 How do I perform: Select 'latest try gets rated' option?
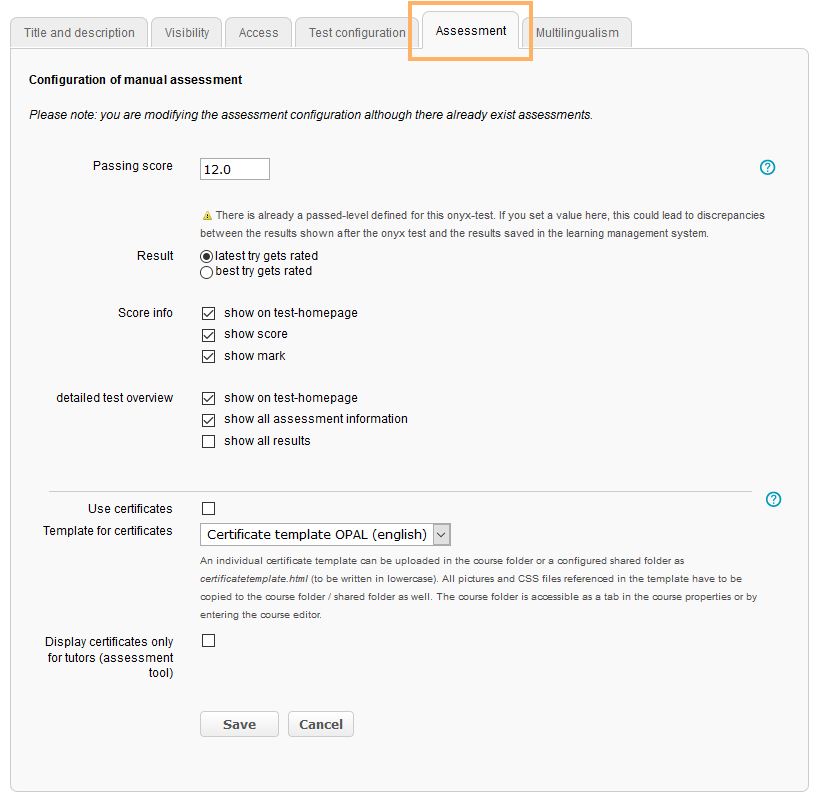point(207,256)
